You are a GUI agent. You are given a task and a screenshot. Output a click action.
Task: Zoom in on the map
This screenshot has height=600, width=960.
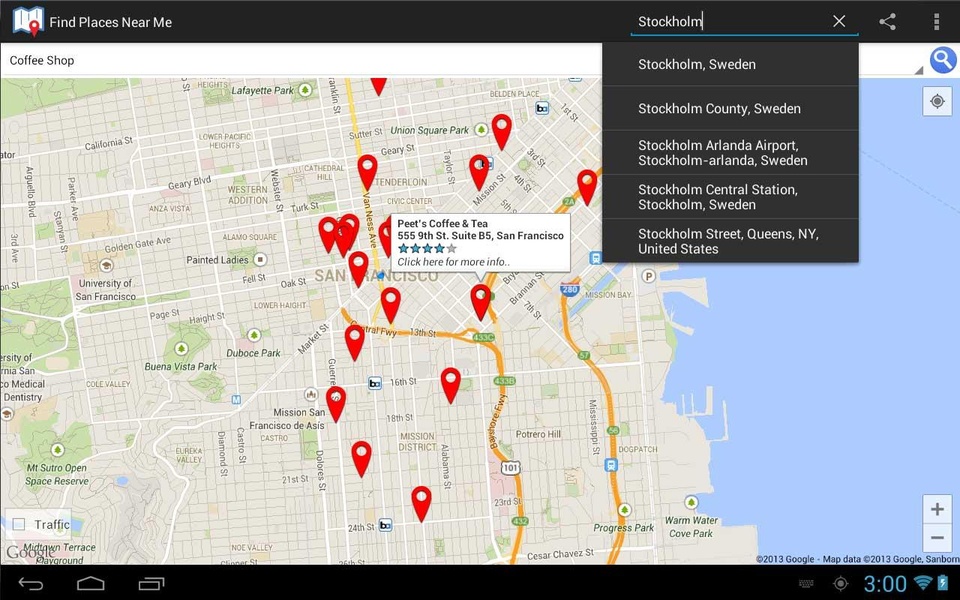(x=937, y=509)
